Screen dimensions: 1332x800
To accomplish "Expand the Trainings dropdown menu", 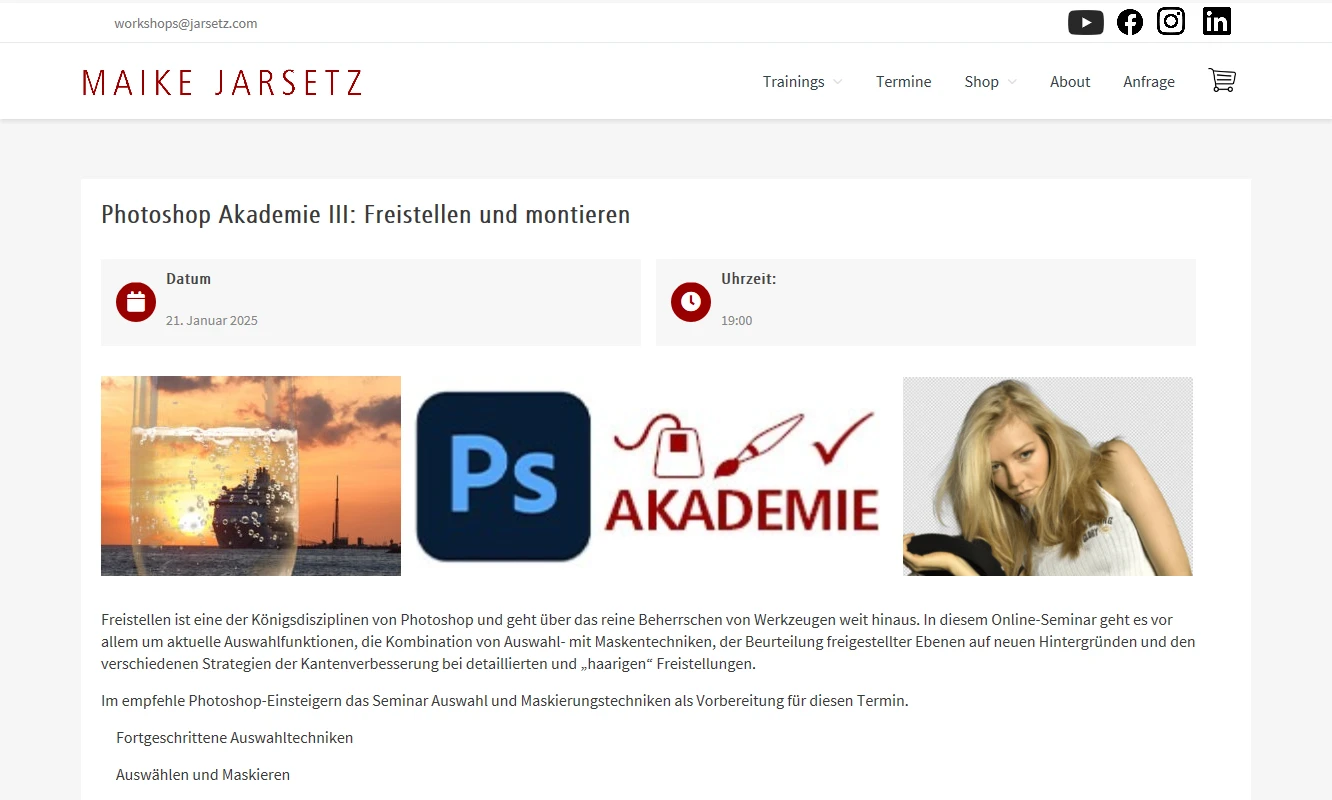I will pos(802,82).
